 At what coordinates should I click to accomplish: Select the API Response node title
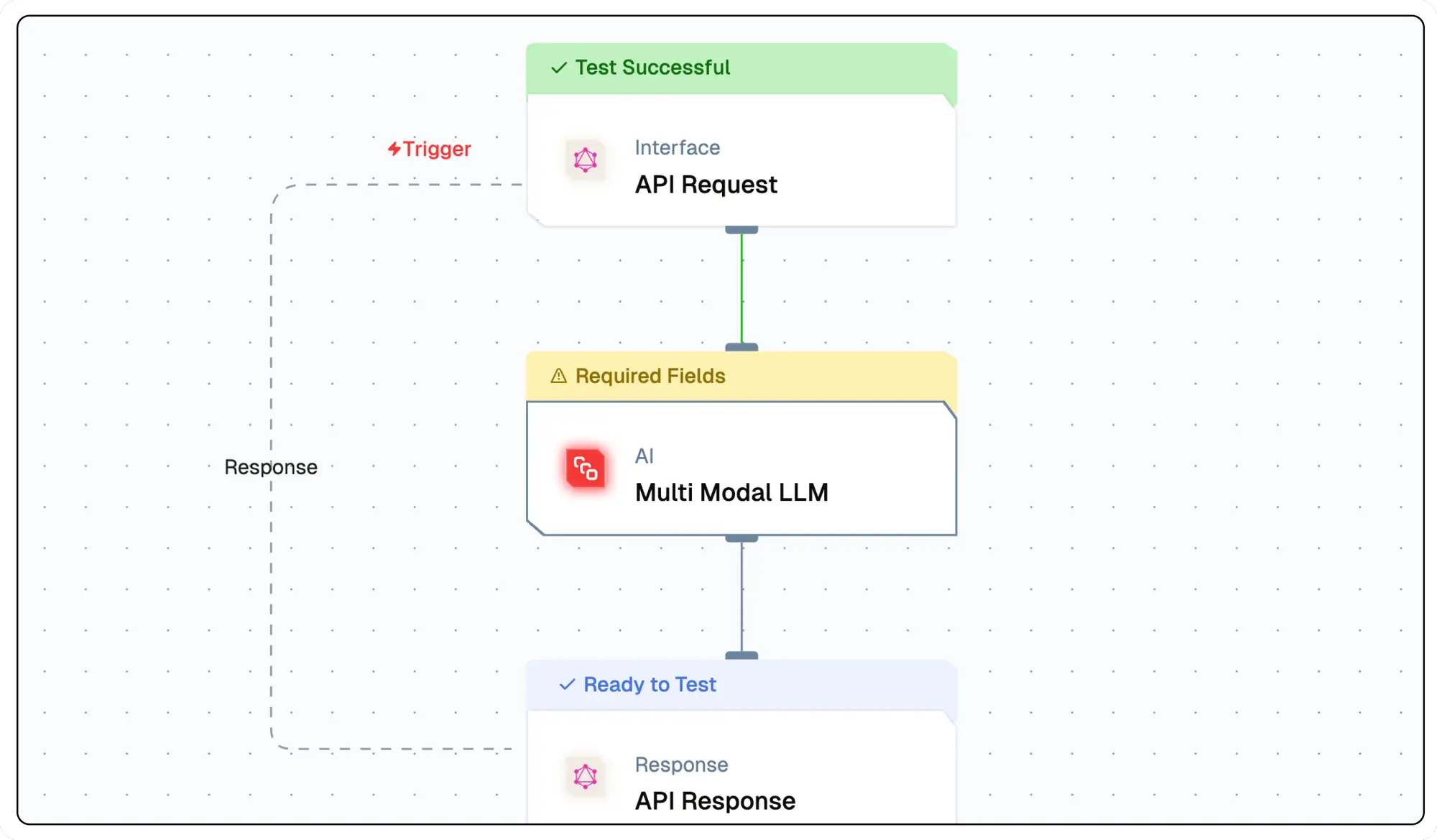click(x=715, y=800)
